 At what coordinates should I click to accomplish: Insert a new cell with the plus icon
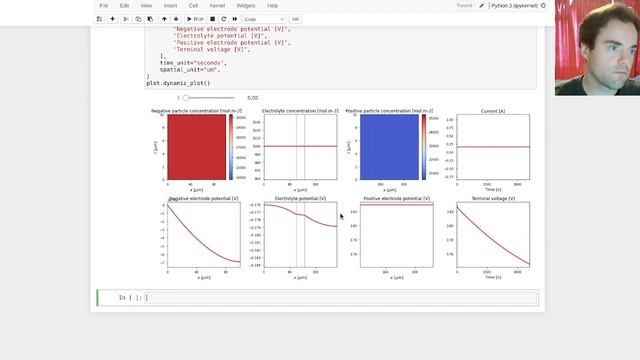click(112, 19)
